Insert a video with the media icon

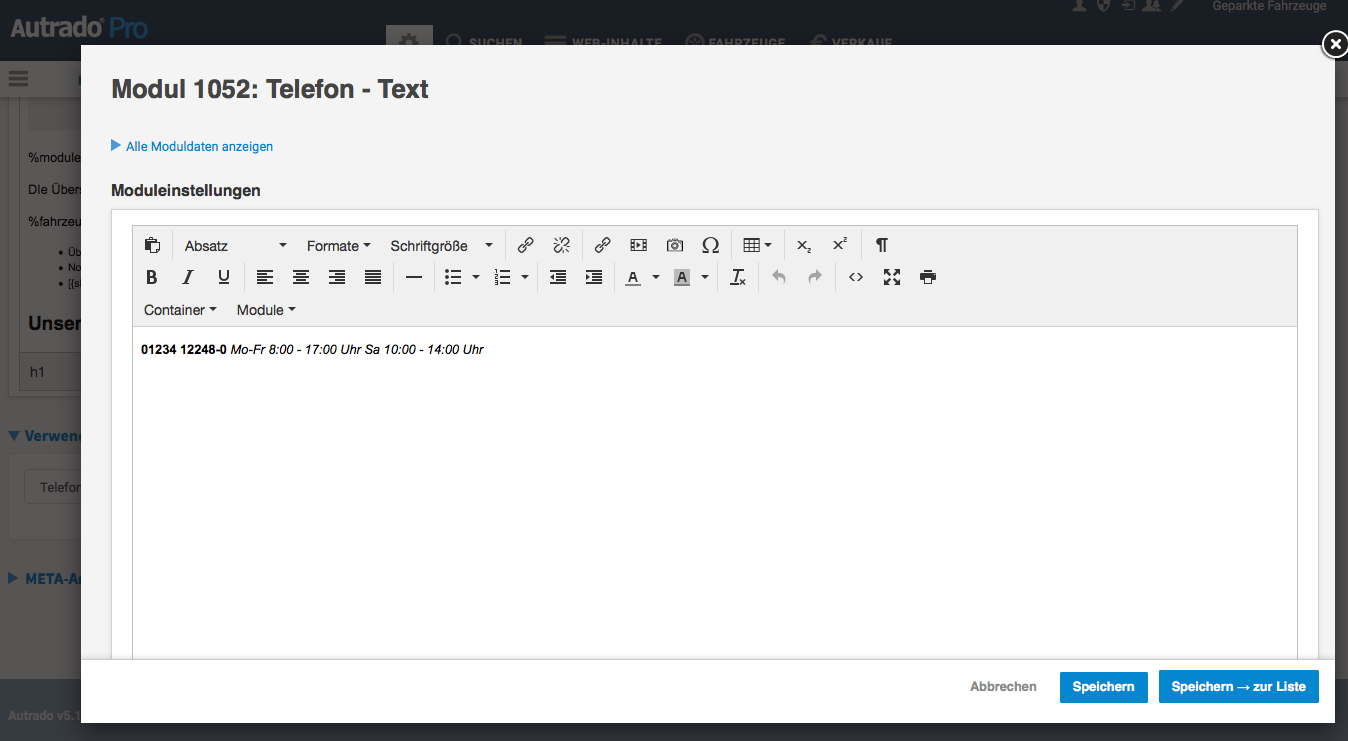coord(638,245)
